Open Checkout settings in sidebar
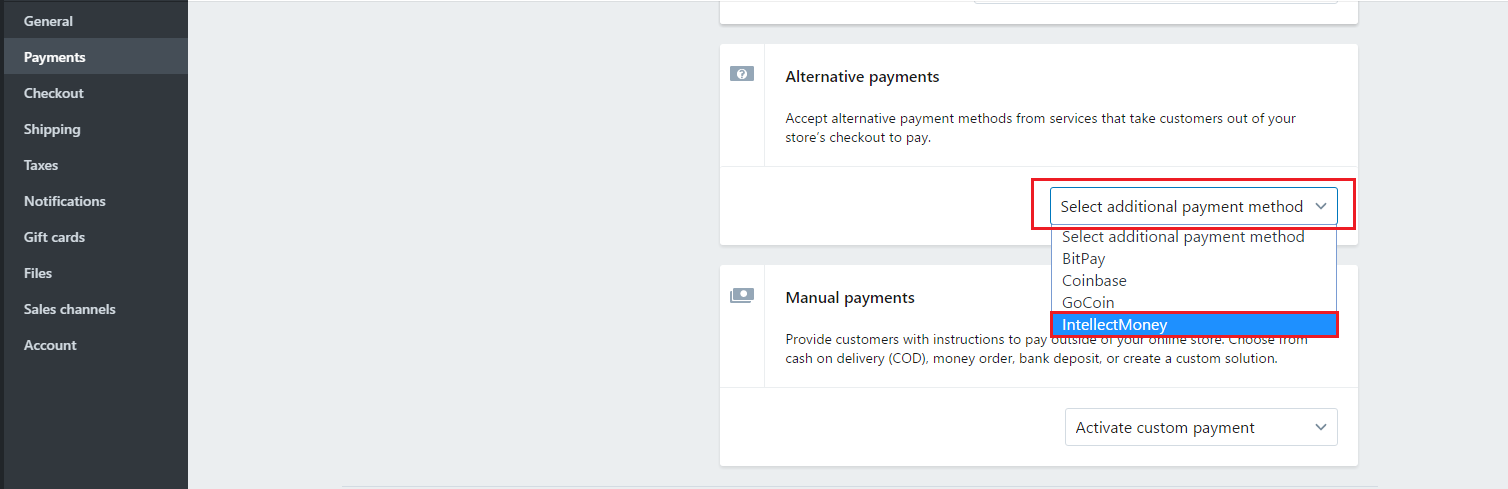This screenshot has width=1508, height=489. coord(54,93)
